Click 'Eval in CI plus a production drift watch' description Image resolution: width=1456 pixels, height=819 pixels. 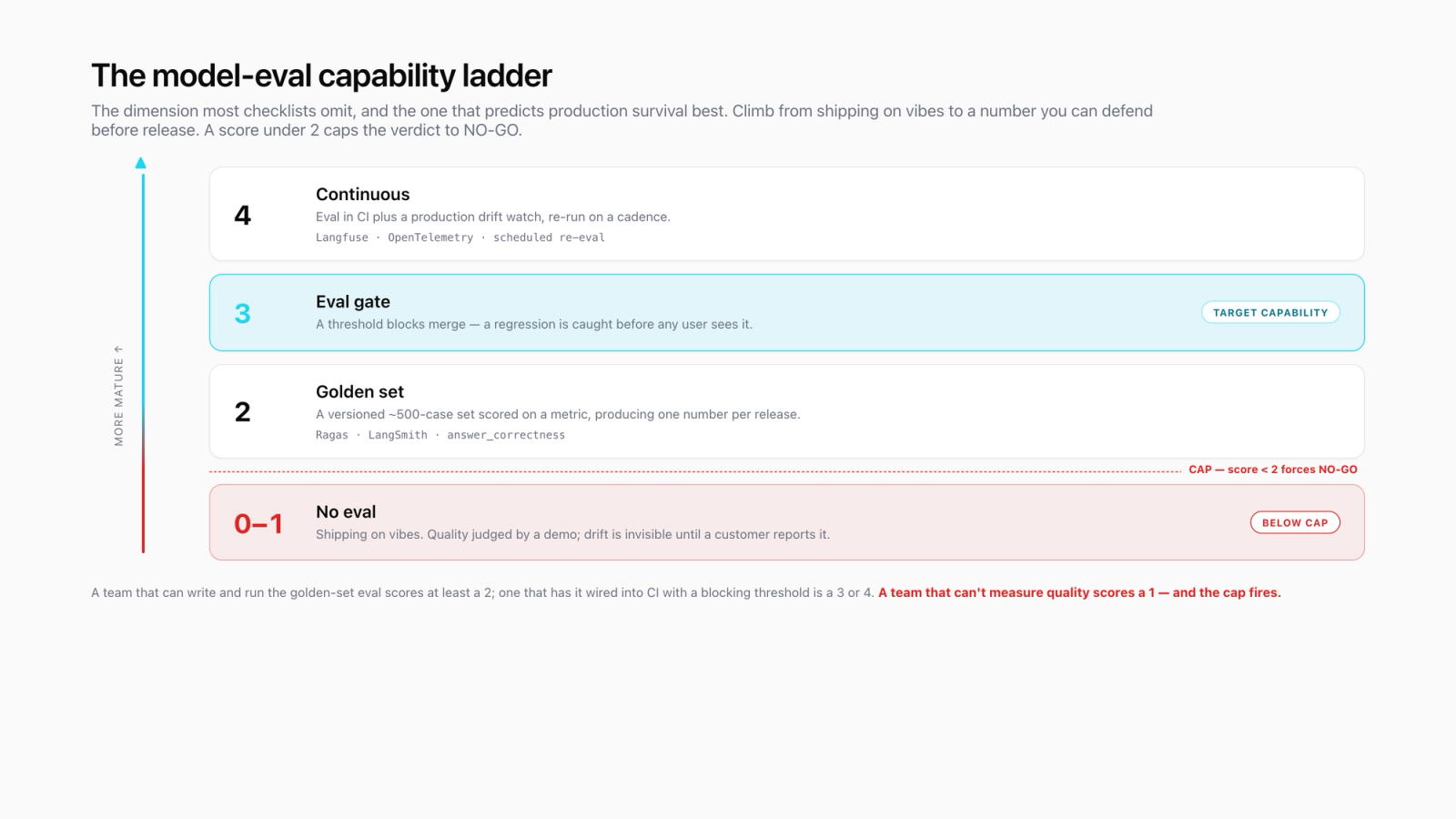pos(492,217)
